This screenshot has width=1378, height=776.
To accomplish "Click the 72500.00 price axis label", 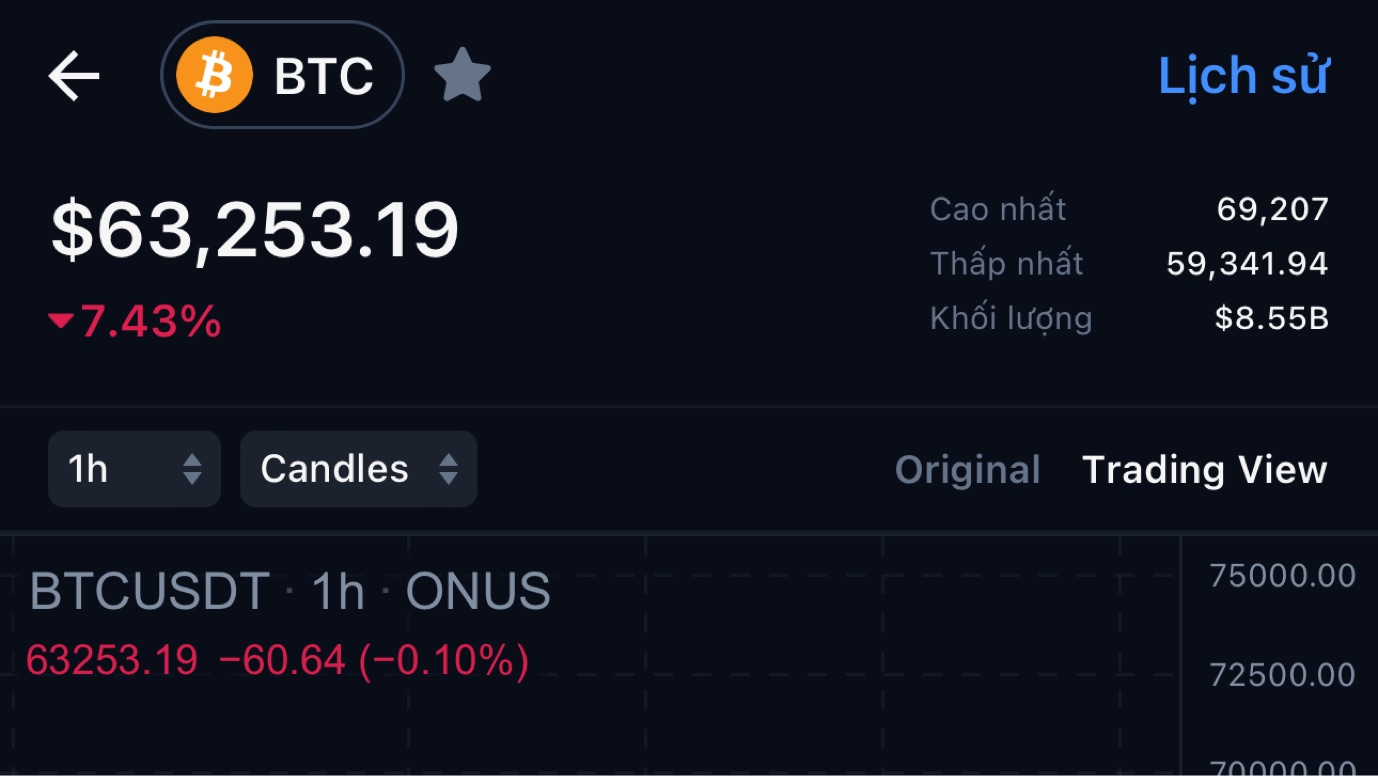I will coord(1282,675).
